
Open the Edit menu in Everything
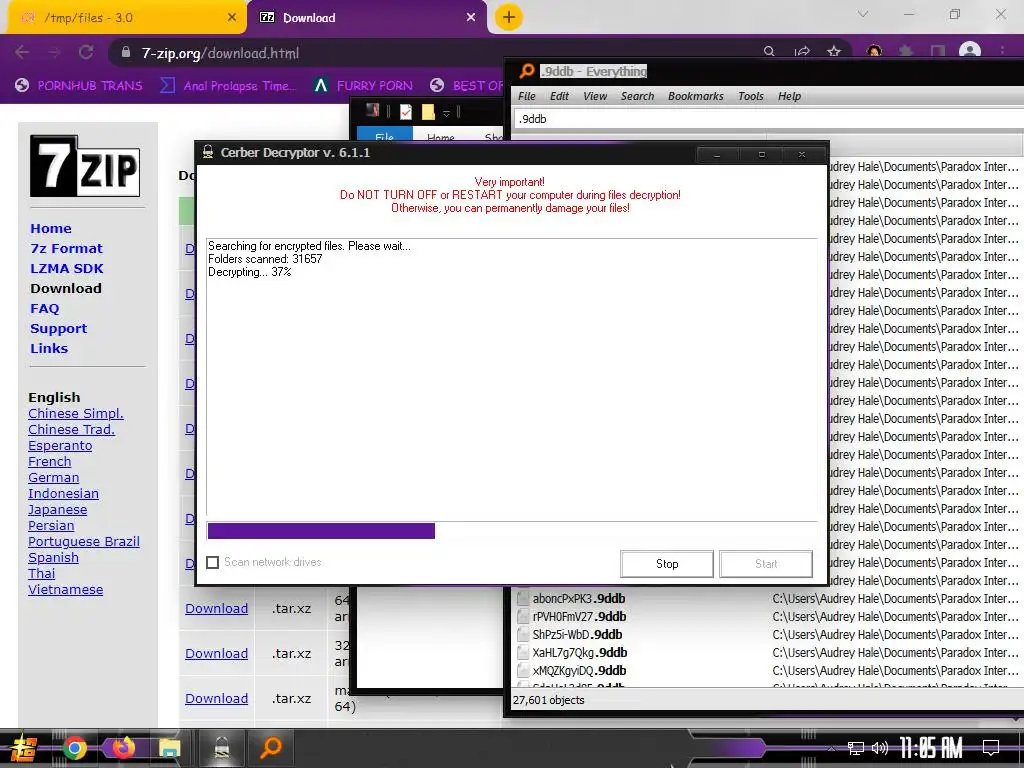(x=559, y=96)
